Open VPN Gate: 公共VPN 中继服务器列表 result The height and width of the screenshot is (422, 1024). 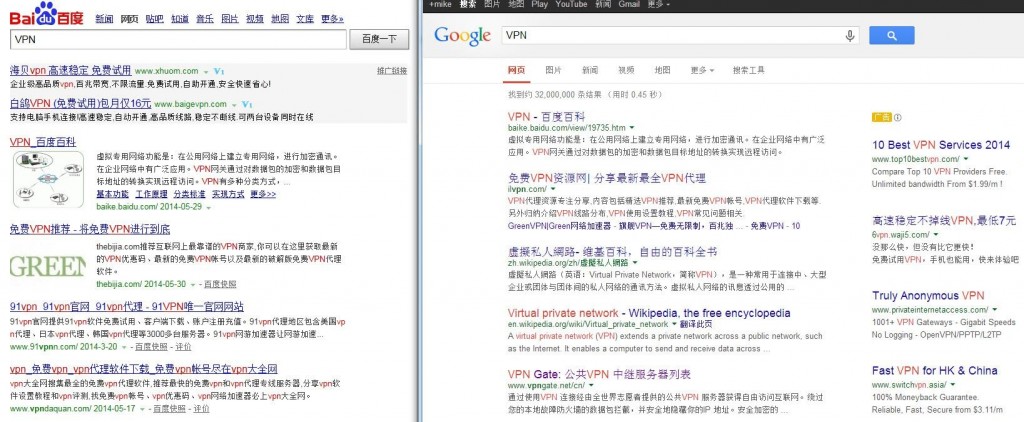599,374
